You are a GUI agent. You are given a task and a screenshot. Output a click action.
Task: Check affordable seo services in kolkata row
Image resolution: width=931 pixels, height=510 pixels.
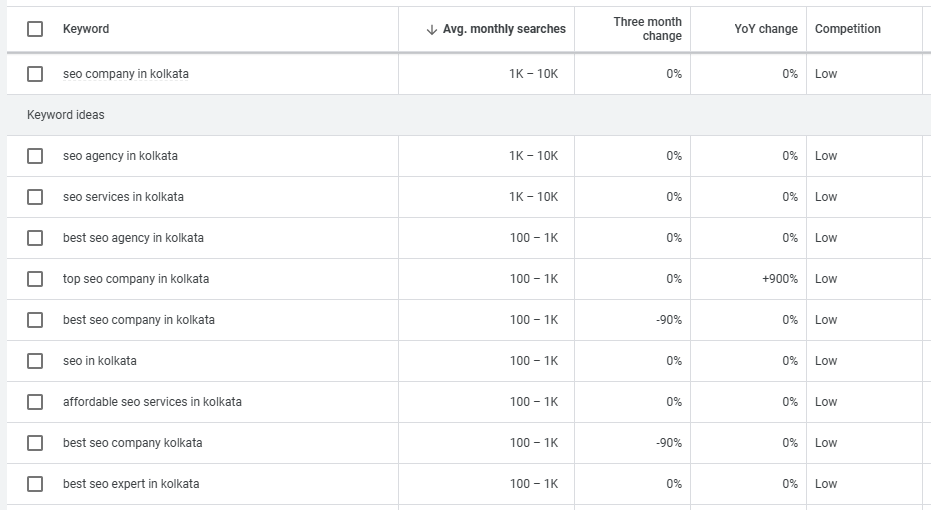point(35,402)
